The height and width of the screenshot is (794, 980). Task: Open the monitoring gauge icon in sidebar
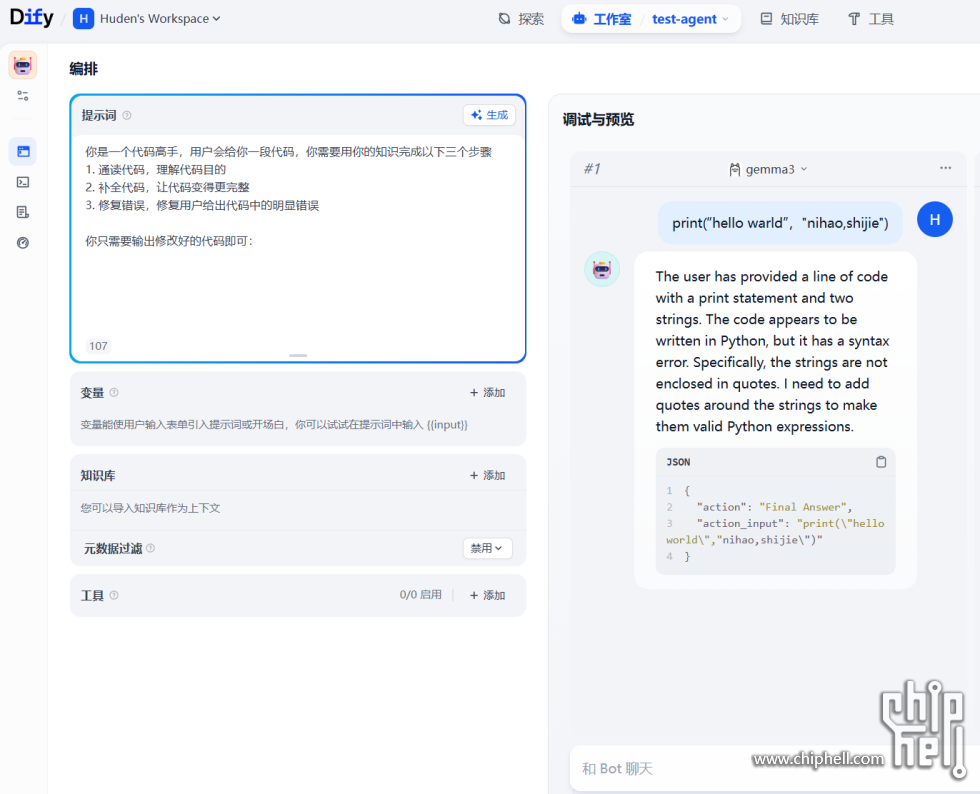[x=23, y=242]
